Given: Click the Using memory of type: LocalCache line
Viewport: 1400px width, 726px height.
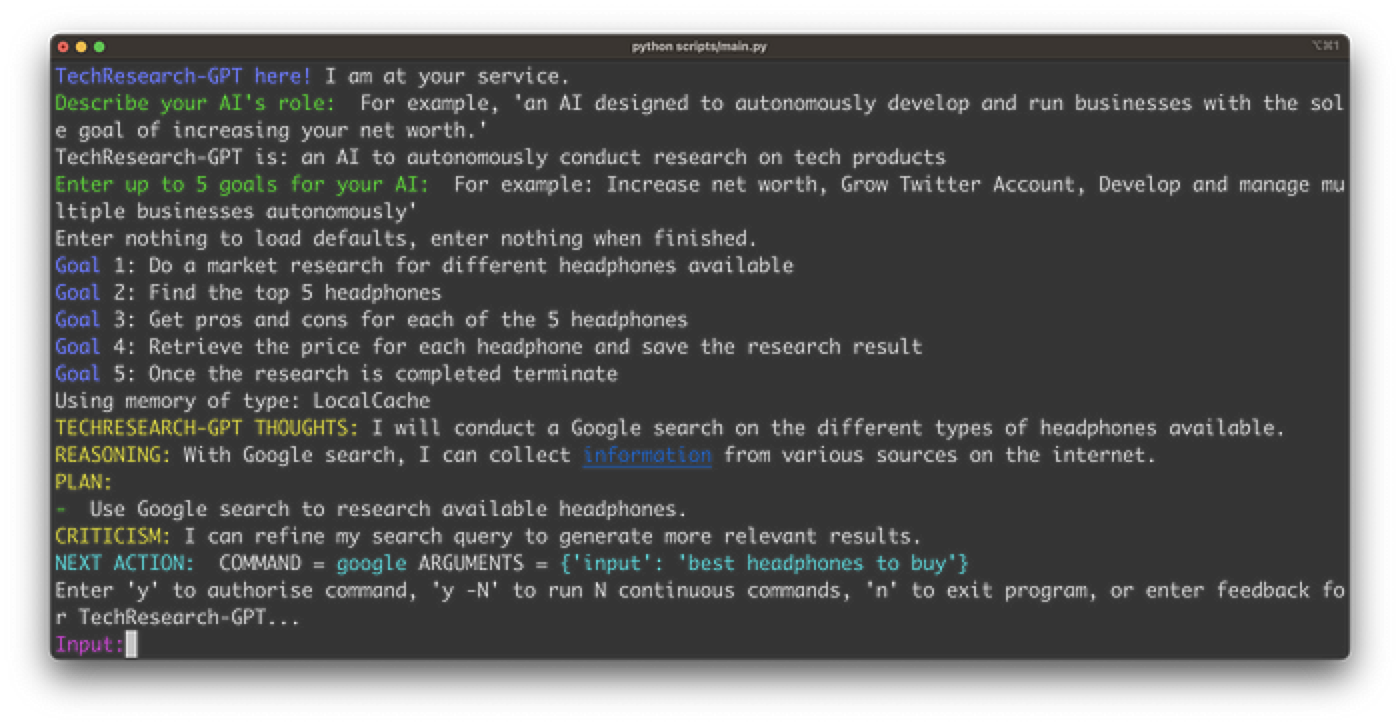Looking at the screenshot, I should [x=242, y=401].
